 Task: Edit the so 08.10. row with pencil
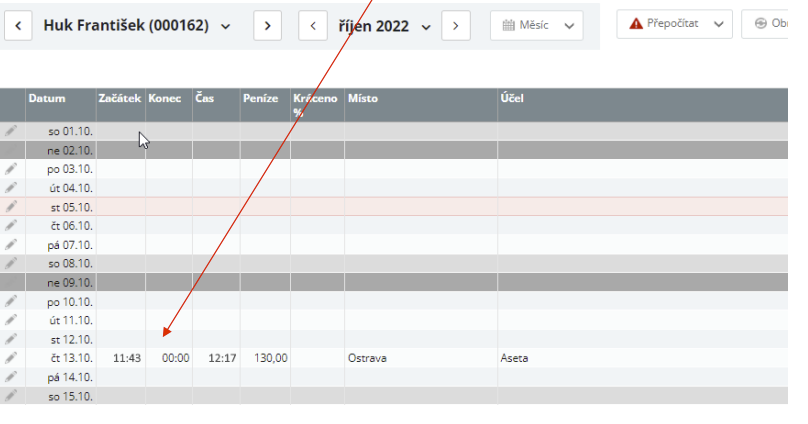[x=11, y=263]
